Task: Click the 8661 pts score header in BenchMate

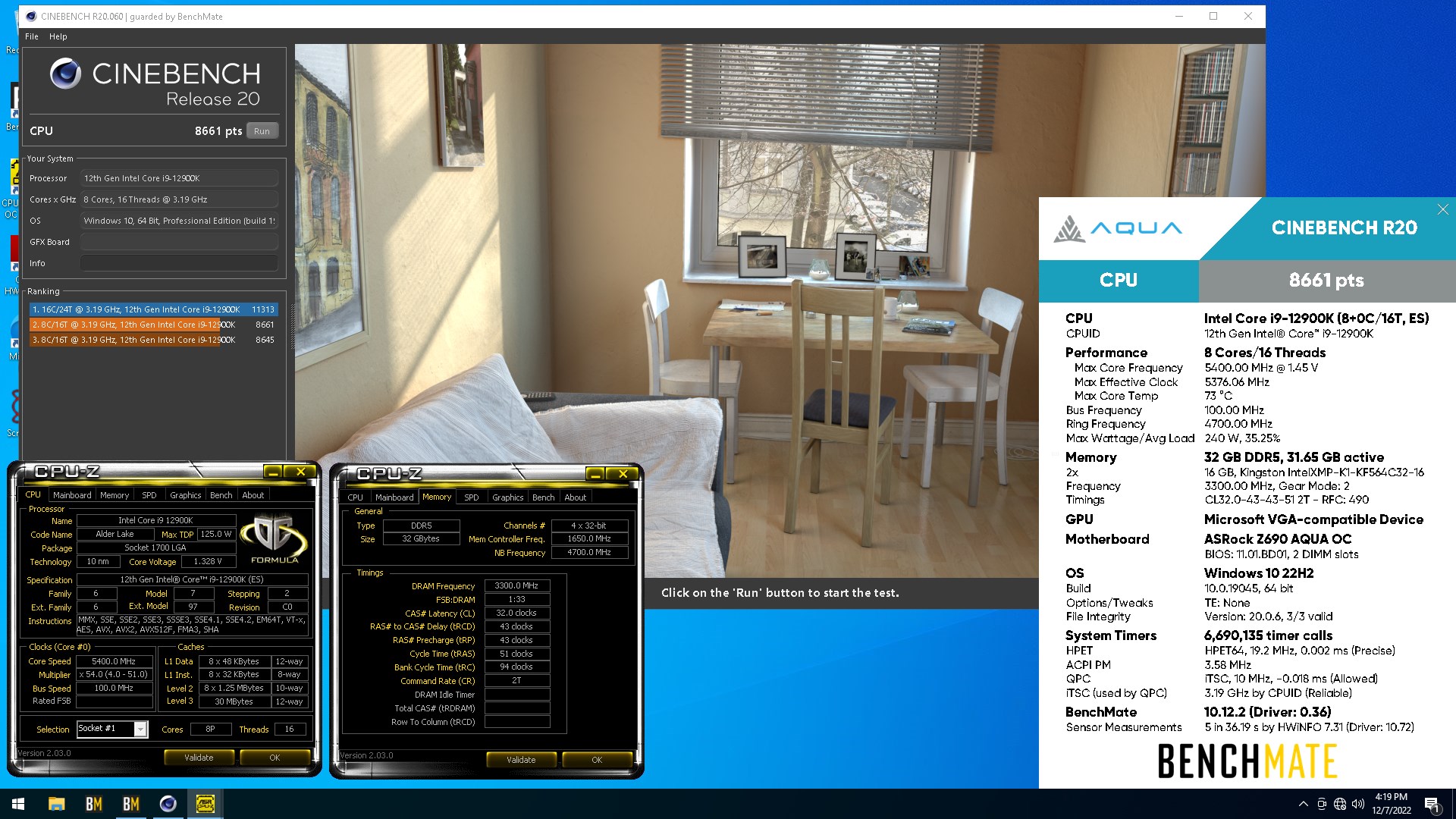Action: [x=1326, y=281]
